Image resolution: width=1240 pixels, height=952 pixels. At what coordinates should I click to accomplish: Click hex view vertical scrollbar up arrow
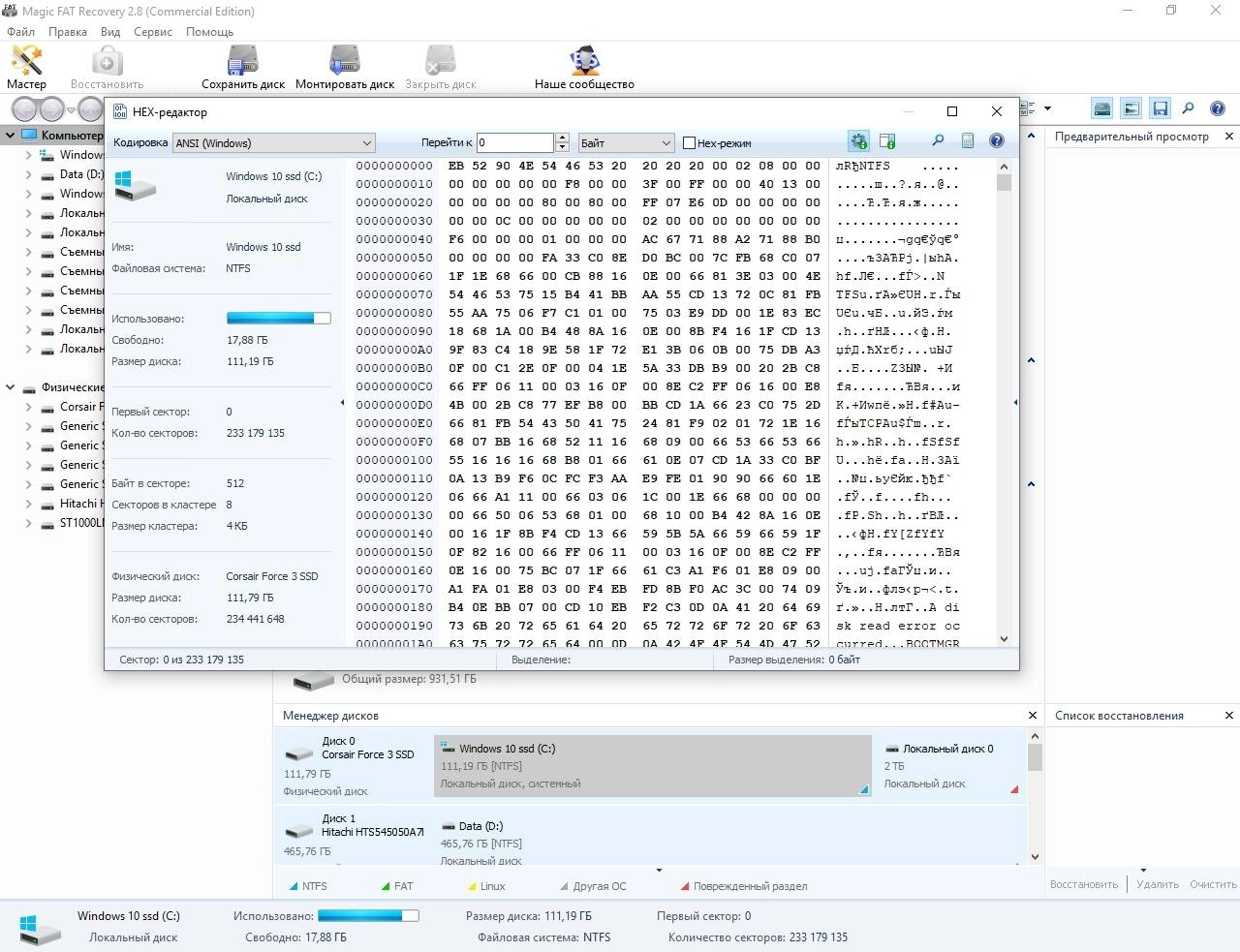1004,167
